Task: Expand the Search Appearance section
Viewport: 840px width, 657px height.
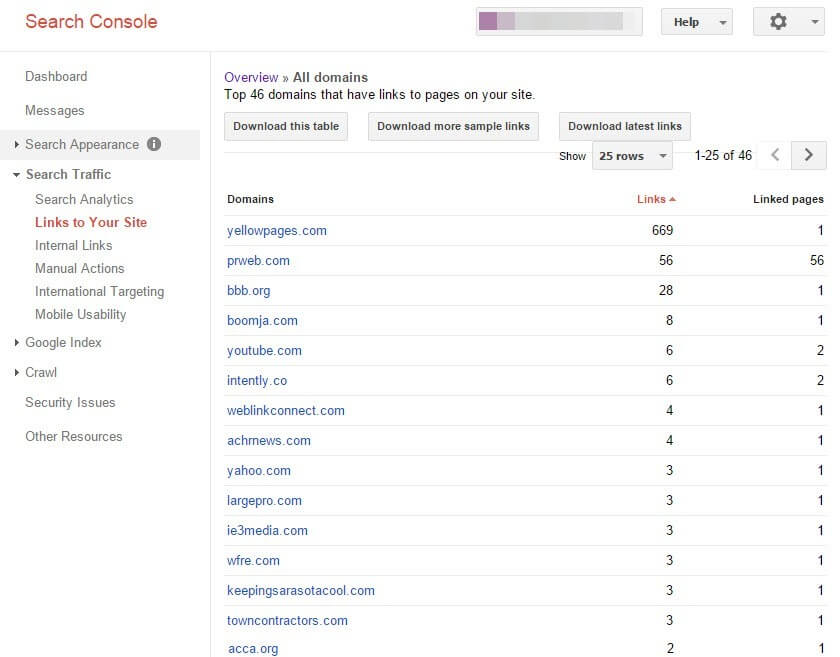Action: [x=17, y=144]
